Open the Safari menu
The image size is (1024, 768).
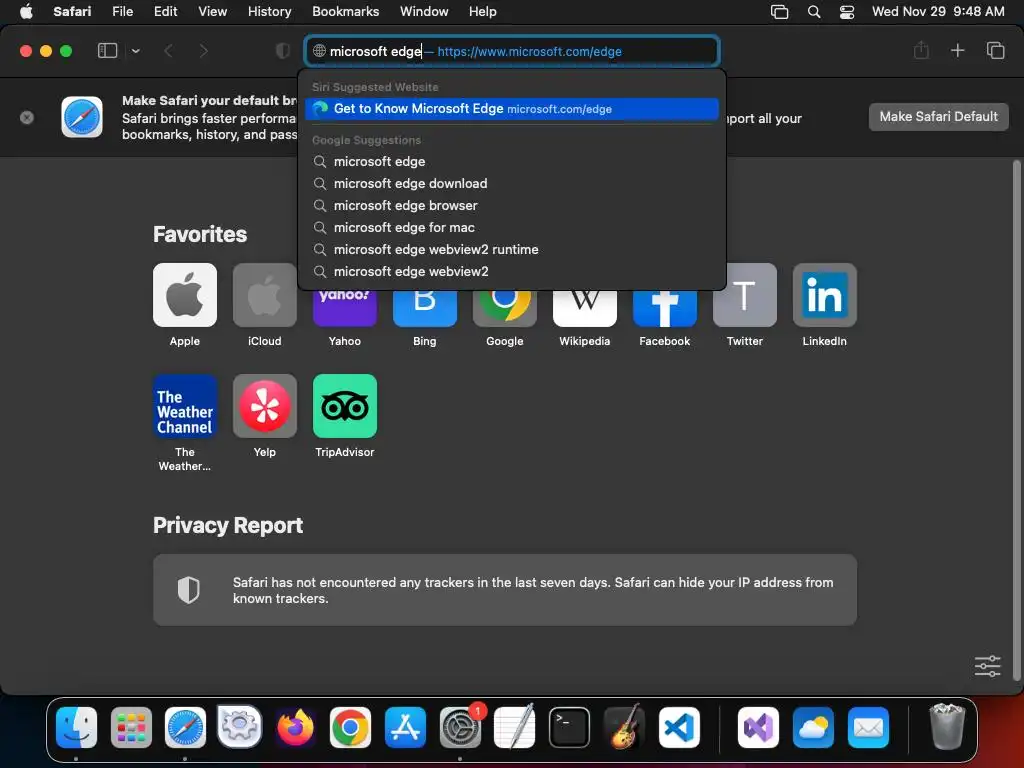point(72,12)
